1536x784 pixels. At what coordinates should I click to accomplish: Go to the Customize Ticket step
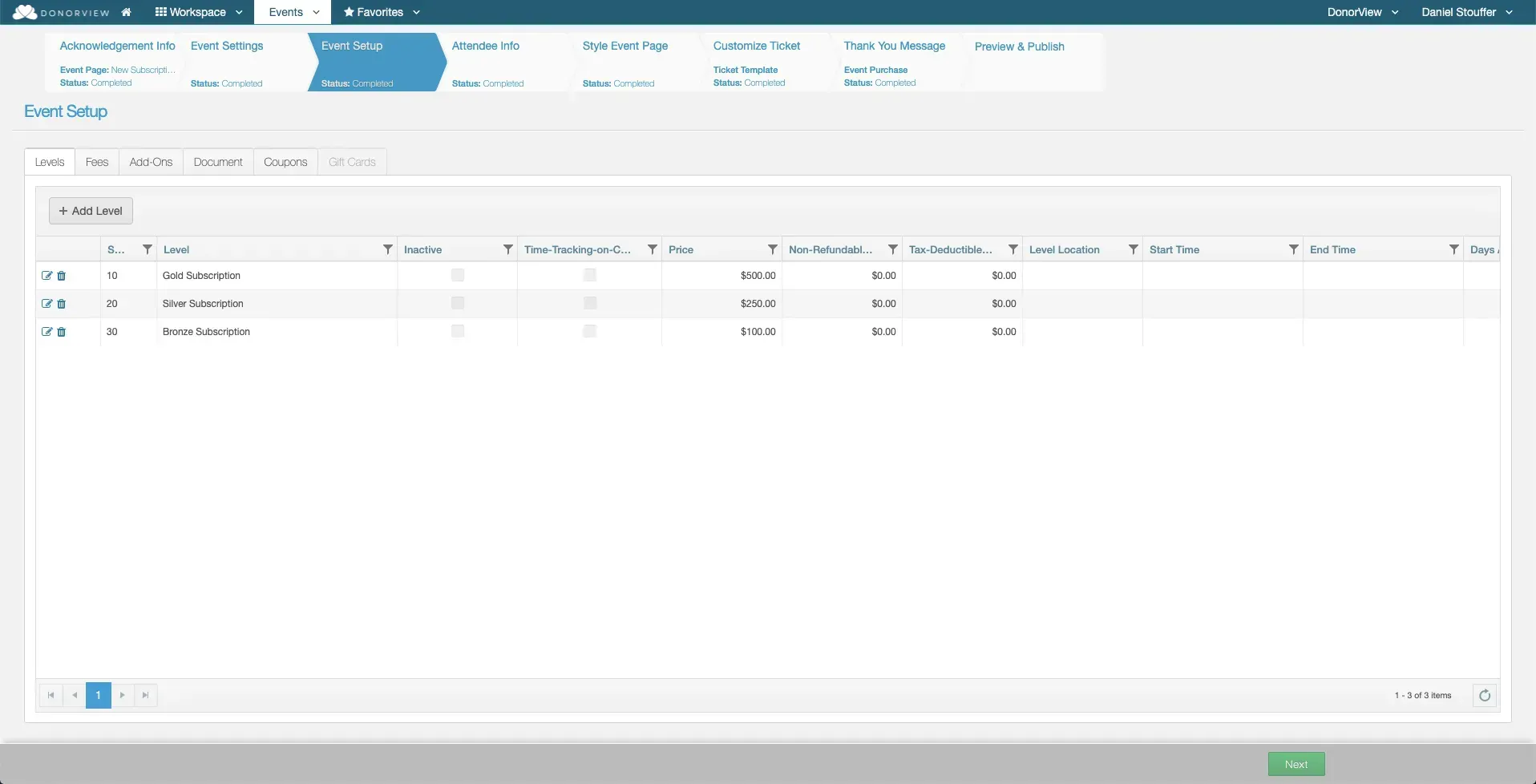tap(766, 62)
